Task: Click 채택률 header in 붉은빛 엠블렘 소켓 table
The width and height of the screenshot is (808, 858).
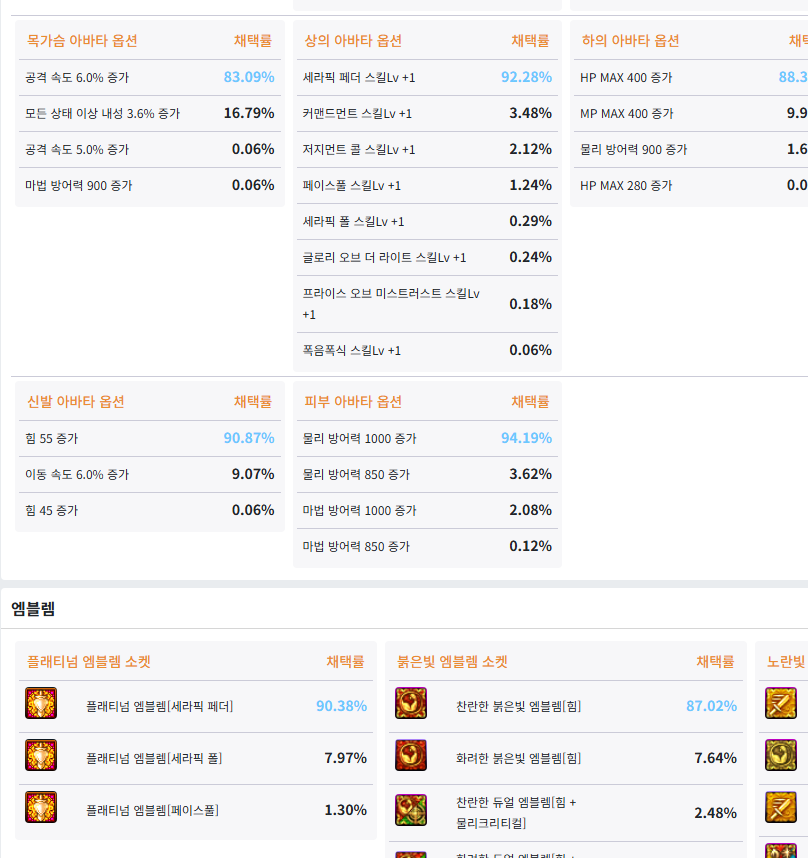Action: [x=715, y=662]
